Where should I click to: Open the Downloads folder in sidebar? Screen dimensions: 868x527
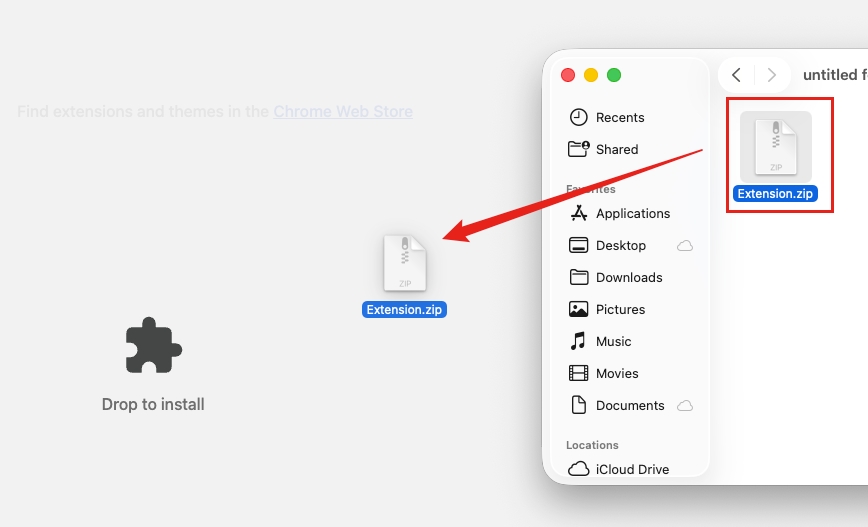pyautogui.click(x=628, y=277)
